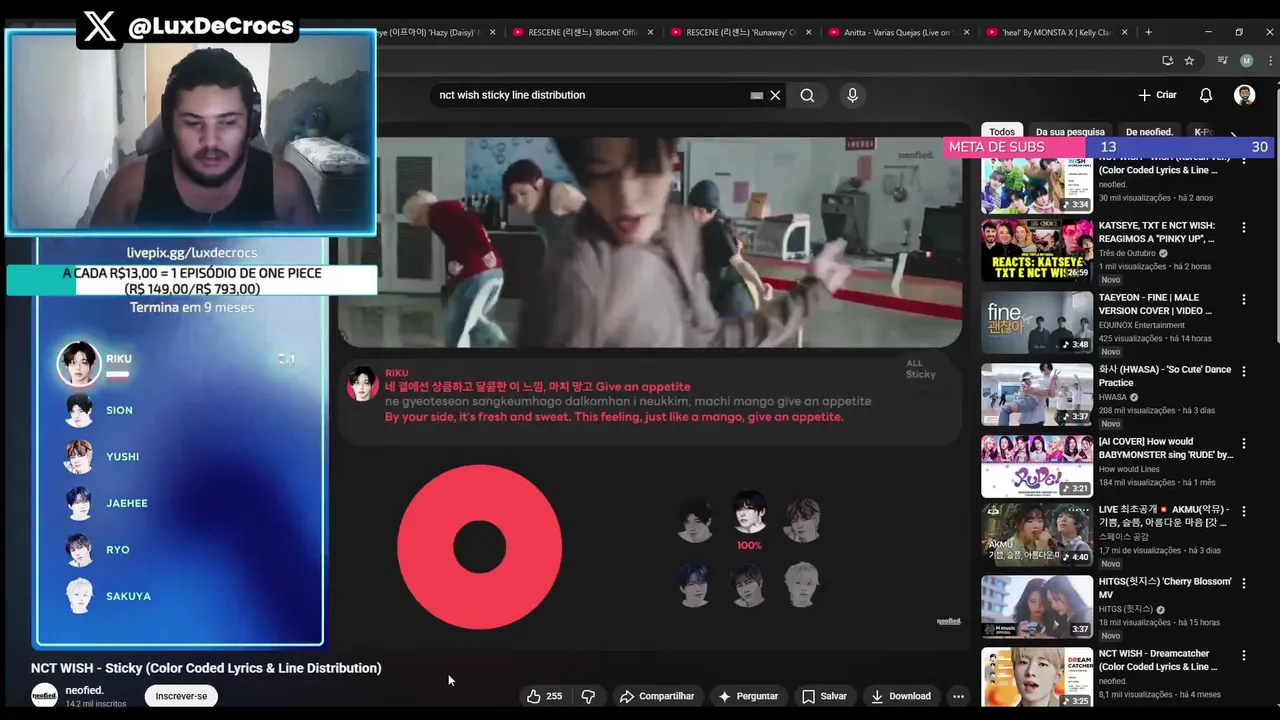The width and height of the screenshot is (1280, 720).
Task: Click the Inscrever-se subscribe button
Action: pyautogui.click(x=181, y=696)
